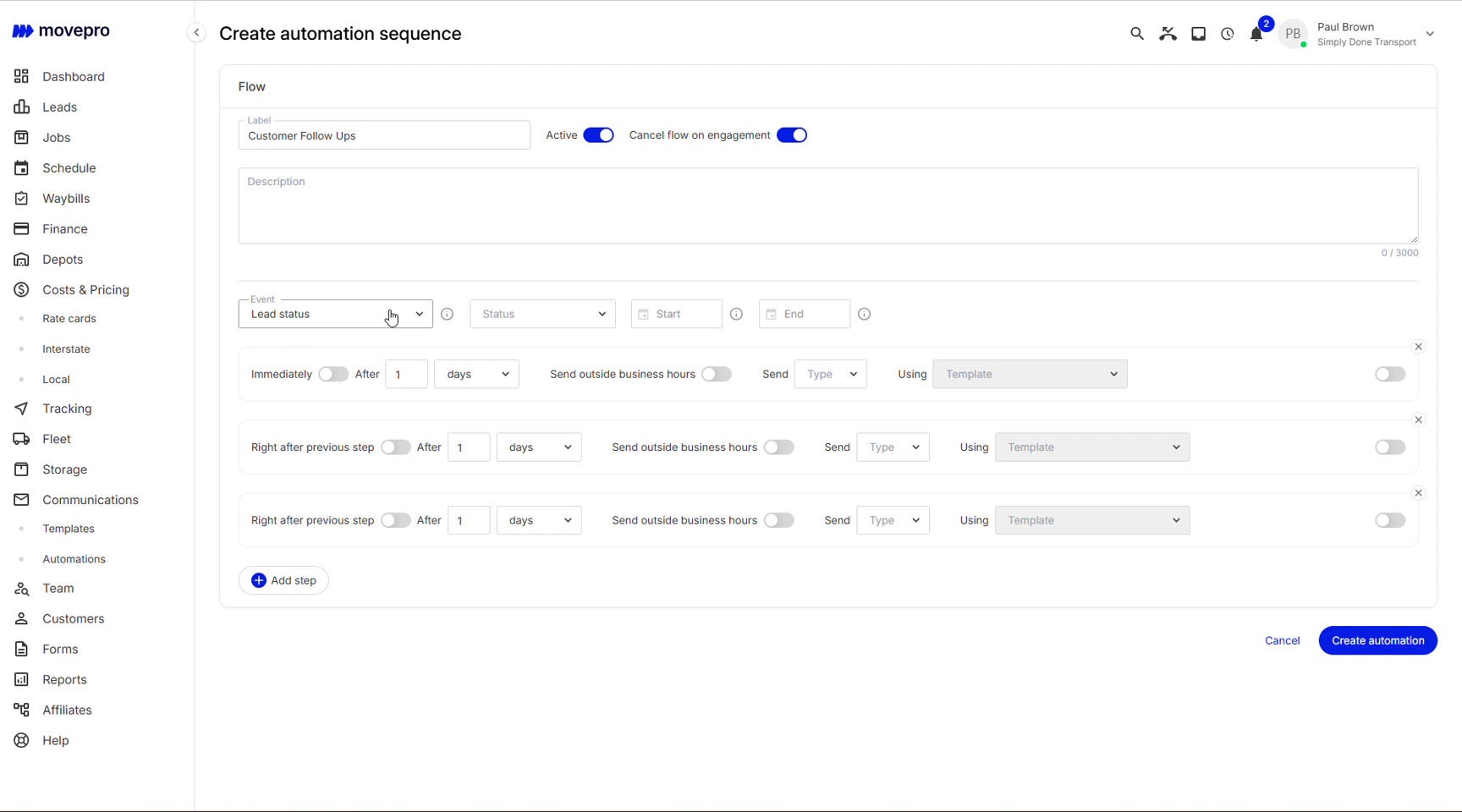The height and width of the screenshot is (812, 1462).
Task: Toggle Send outside business hours in first step
Action: click(717, 374)
